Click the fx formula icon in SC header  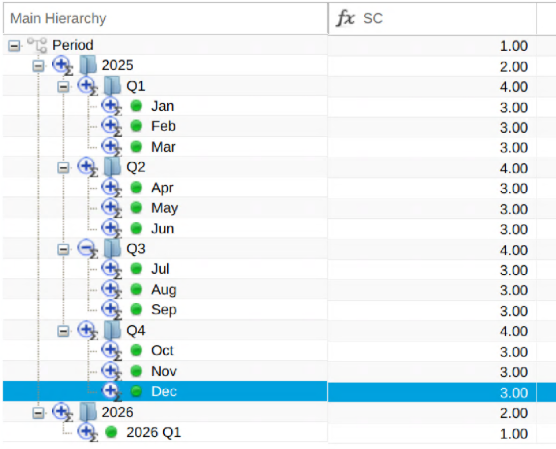[x=345, y=18]
